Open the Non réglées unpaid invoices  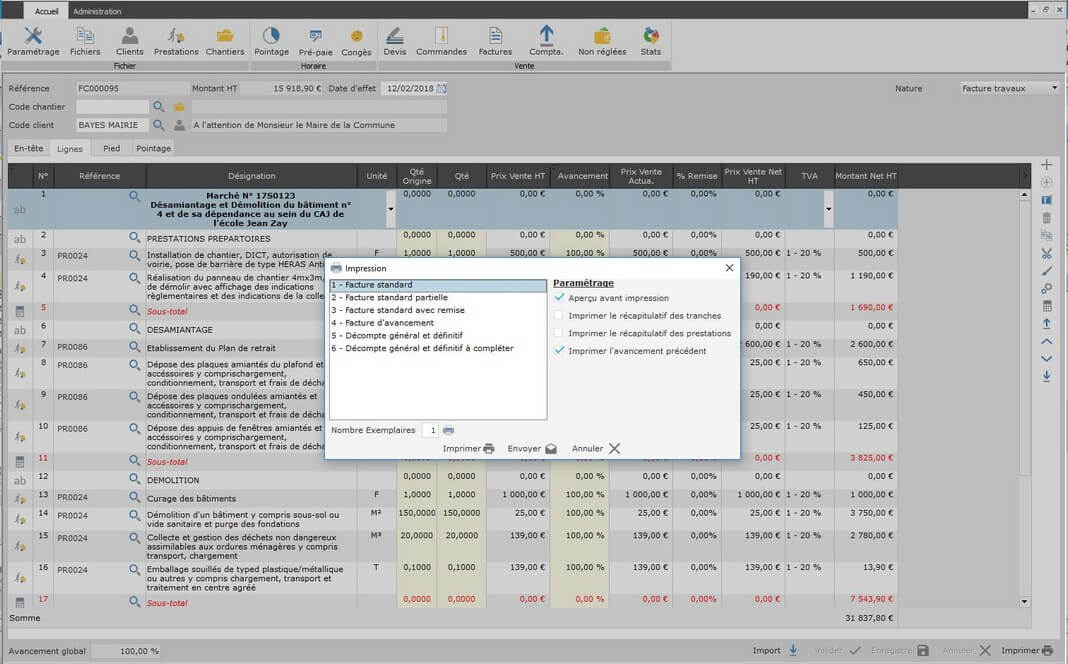click(602, 42)
